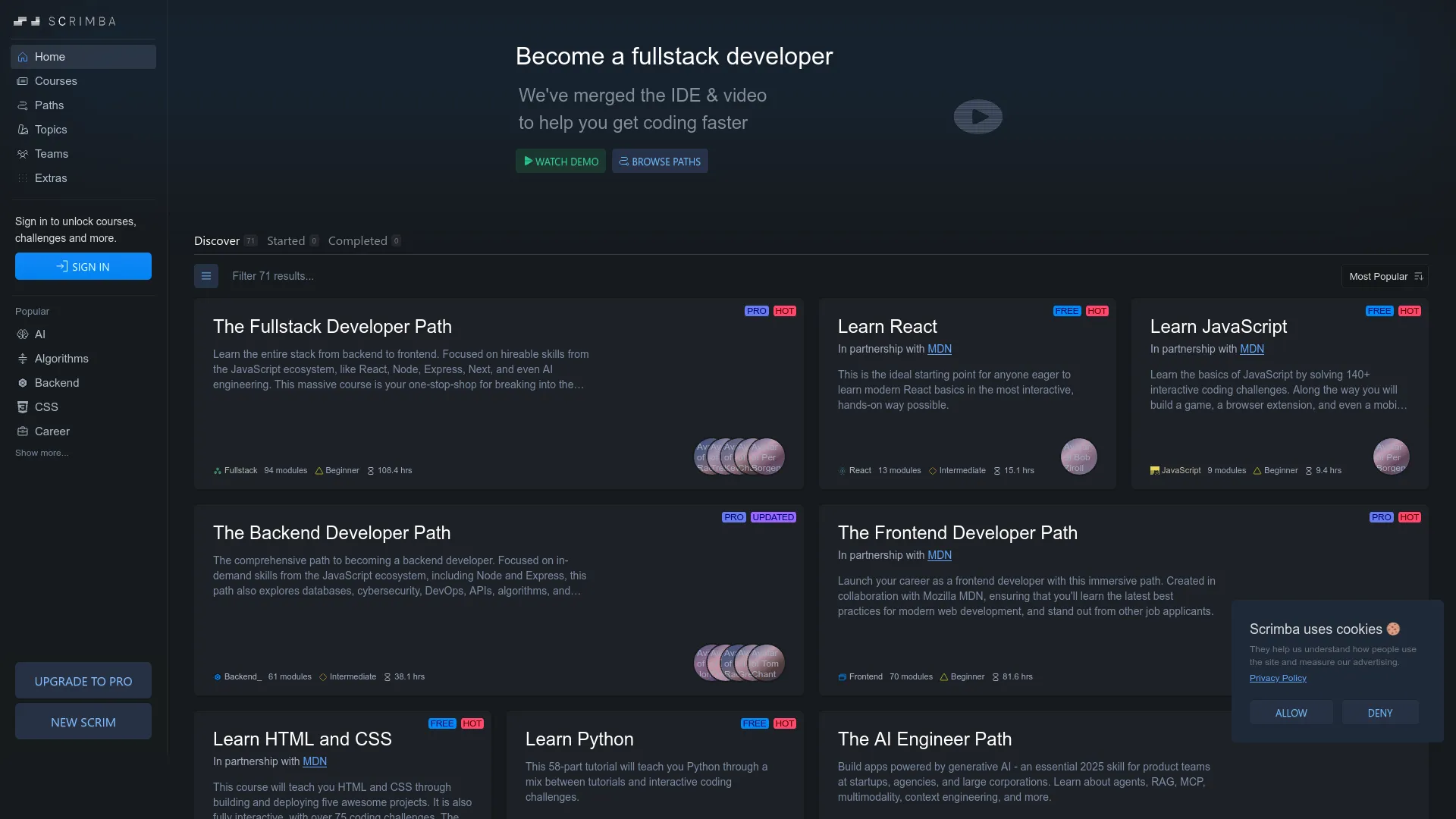Follow MDN link under Learn React
Screen dimensions: 1456x819
940,349
